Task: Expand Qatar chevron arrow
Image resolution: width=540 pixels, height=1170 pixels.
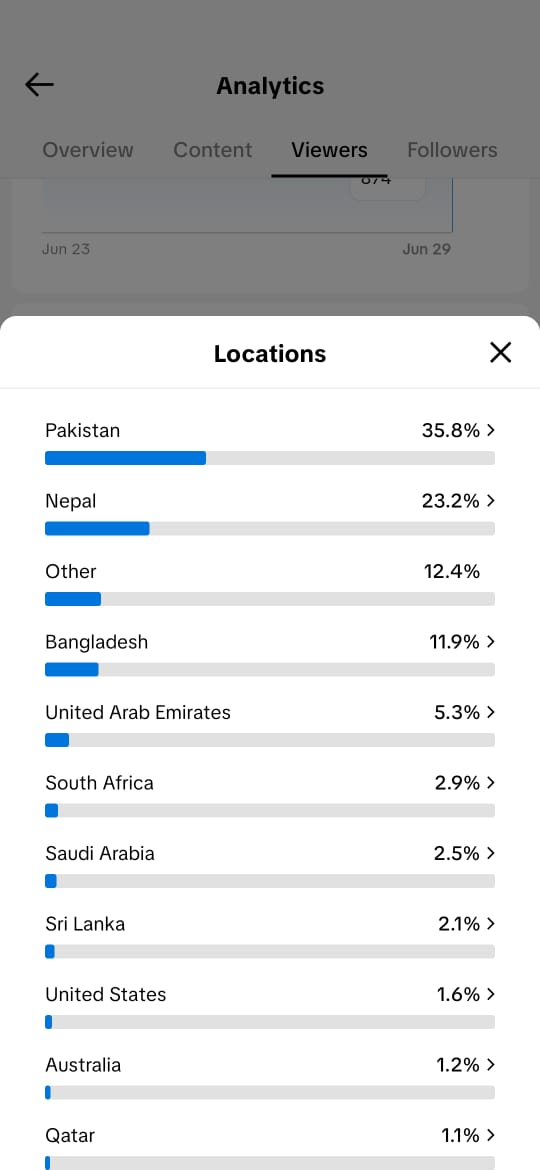Action: click(x=491, y=1135)
